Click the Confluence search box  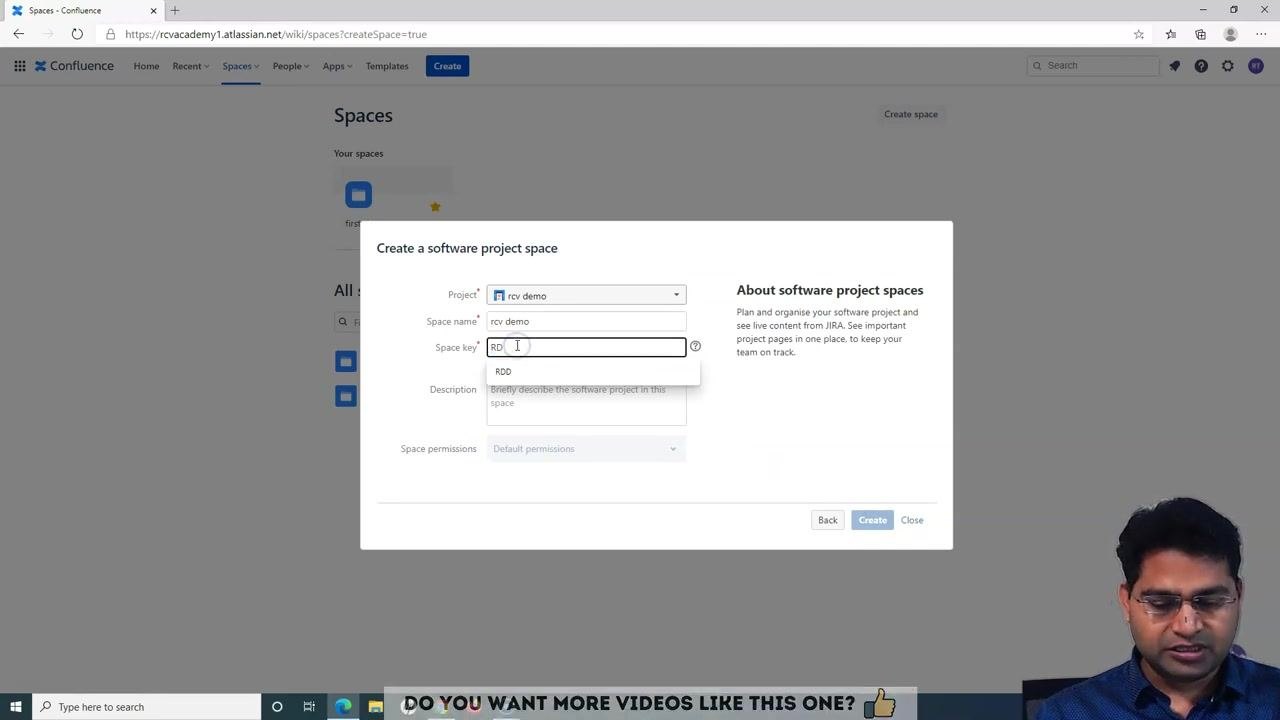[x=1093, y=66]
